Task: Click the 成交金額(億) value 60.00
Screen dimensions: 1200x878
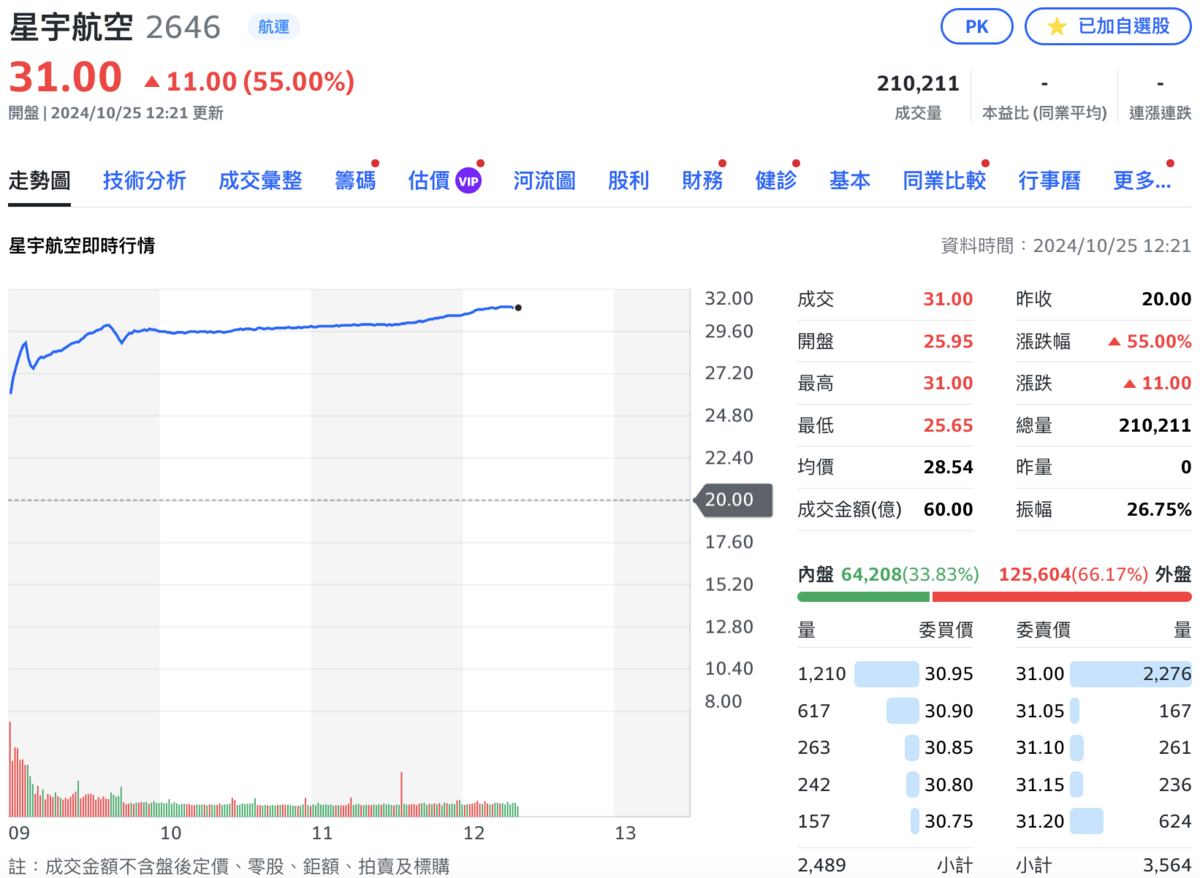Action: pos(949,509)
